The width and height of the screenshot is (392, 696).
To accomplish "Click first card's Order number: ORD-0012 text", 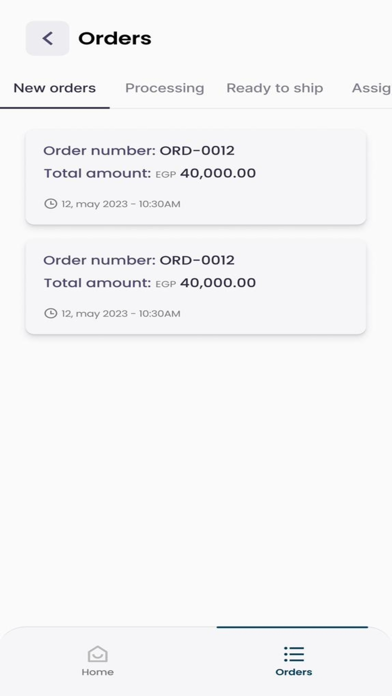I will click(x=139, y=150).
